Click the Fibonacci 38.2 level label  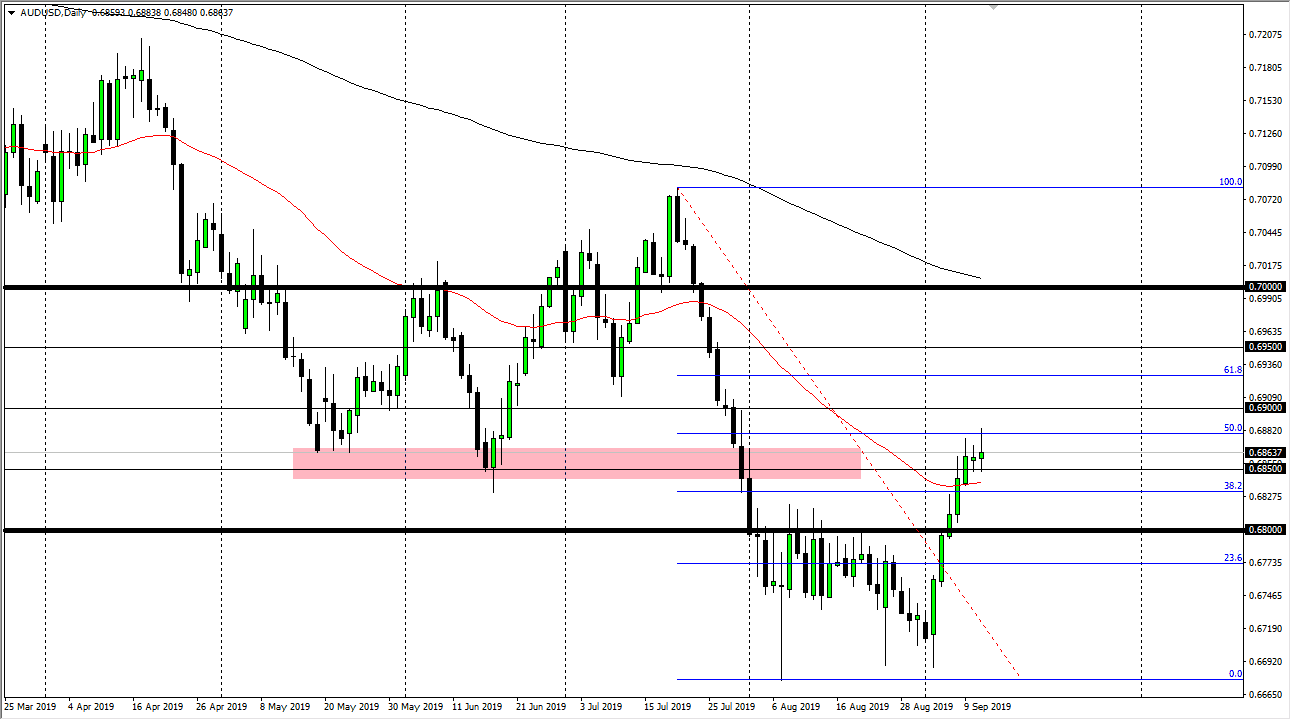(x=1232, y=486)
